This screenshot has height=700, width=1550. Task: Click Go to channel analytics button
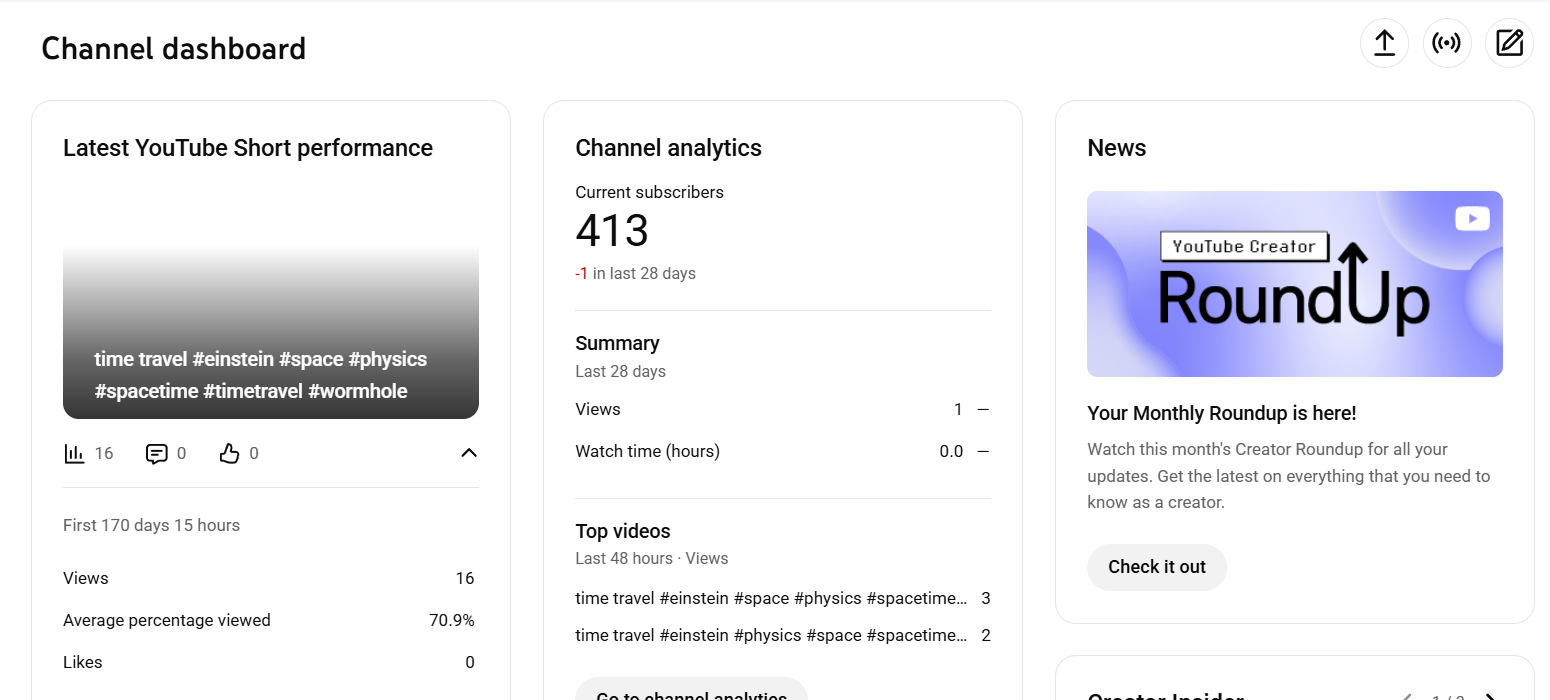pos(691,692)
